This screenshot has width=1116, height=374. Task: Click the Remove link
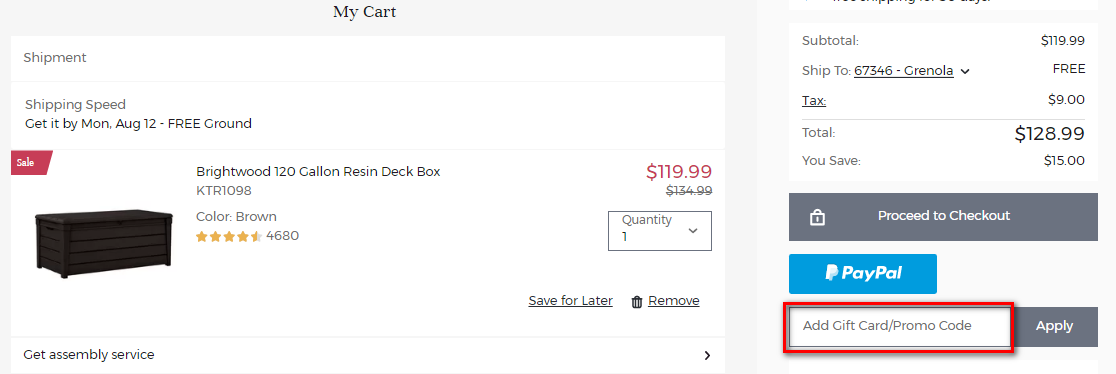coord(673,301)
